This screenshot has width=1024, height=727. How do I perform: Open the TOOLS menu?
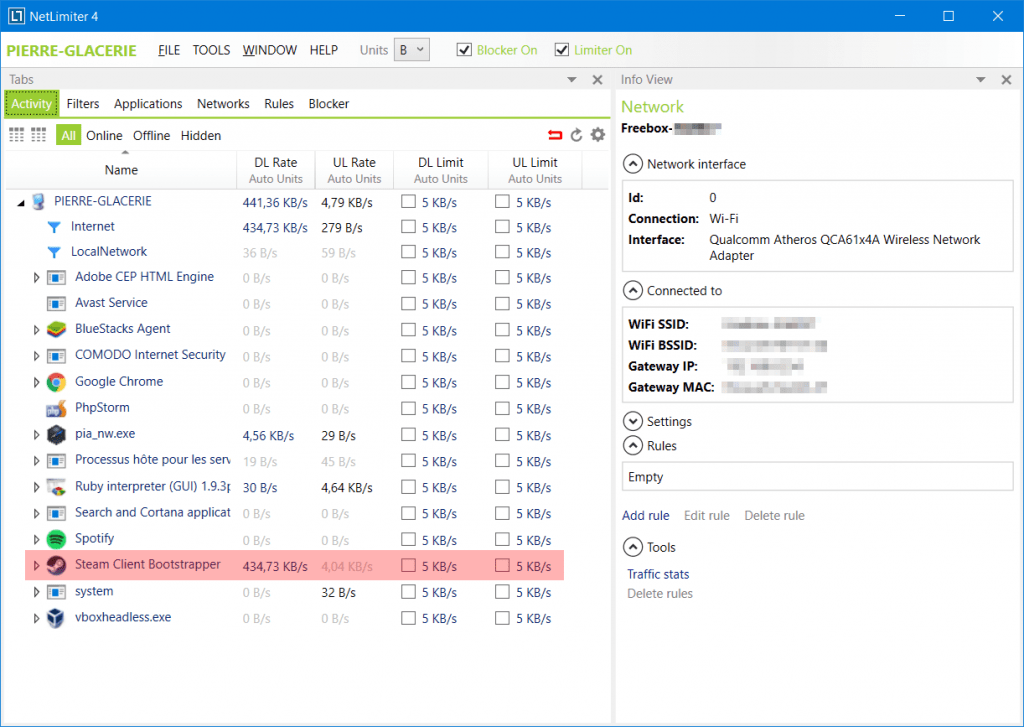tap(211, 50)
